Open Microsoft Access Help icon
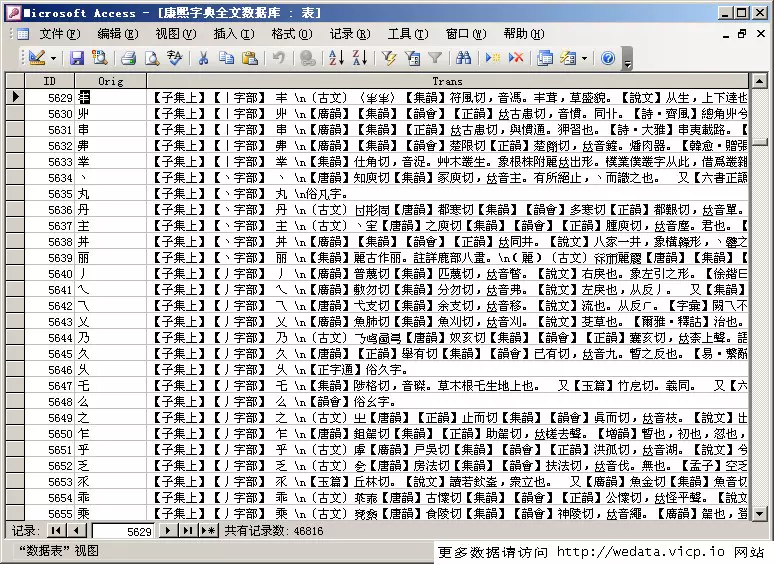The width and height of the screenshot is (774, 564). [608, 58]
